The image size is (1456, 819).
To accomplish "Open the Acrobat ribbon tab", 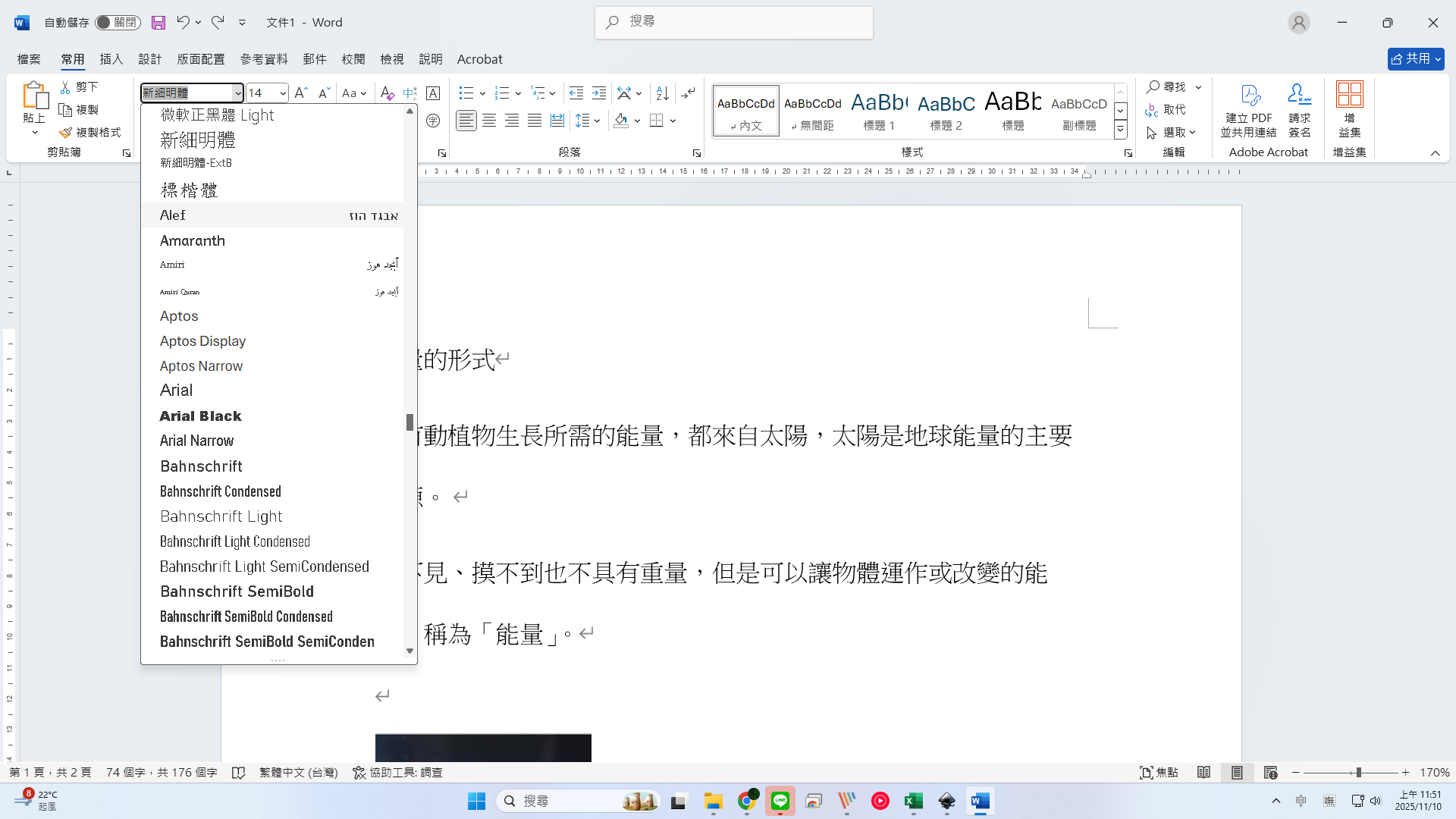I will click(479, 59).
